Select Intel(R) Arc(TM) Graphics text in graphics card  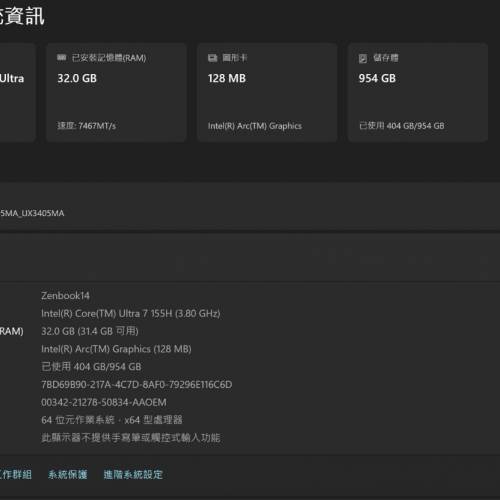(x=255, y=126)
